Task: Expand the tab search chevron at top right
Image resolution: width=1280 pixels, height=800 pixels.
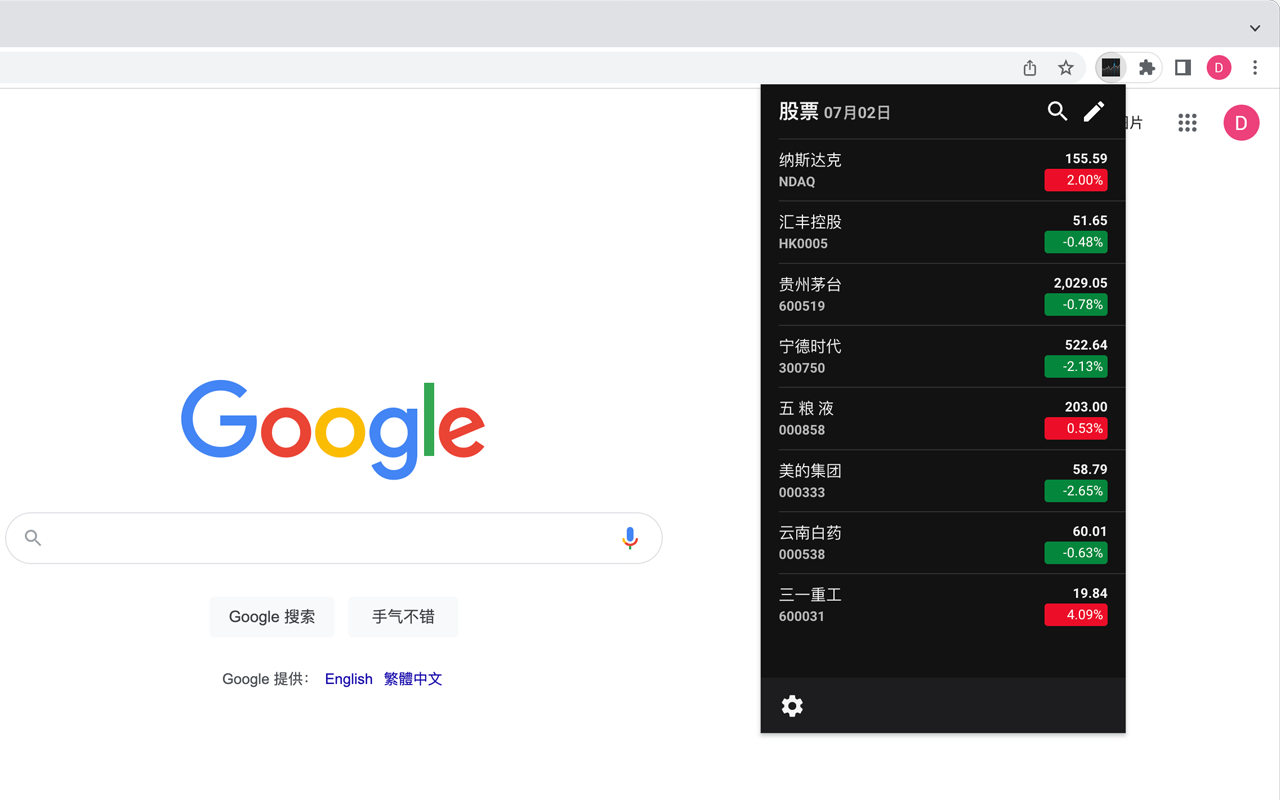Action: pyautogui.click(x=1255, y=28)
